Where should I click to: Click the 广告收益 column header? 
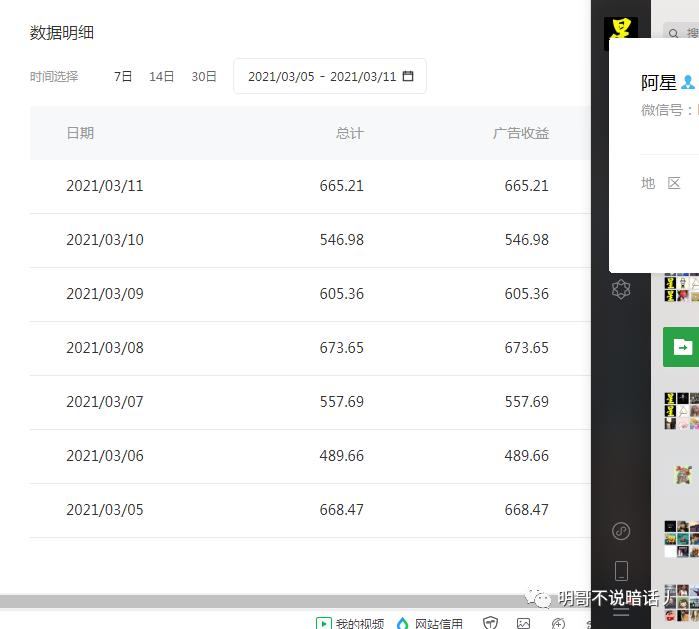[520, 133]
